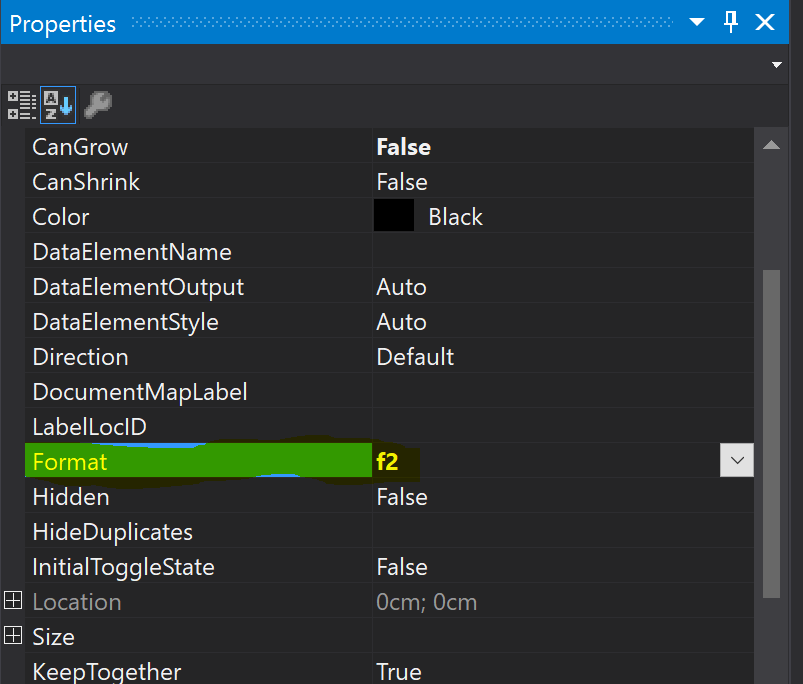Screen dimensions: 803x684
Task: Click the f2 Format value field
Action: click(x=540, y=462)
